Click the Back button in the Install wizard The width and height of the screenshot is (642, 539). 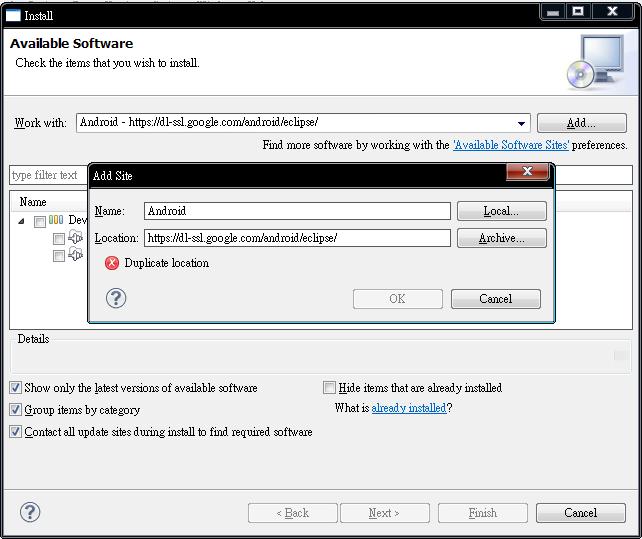(x=293, y=513)
